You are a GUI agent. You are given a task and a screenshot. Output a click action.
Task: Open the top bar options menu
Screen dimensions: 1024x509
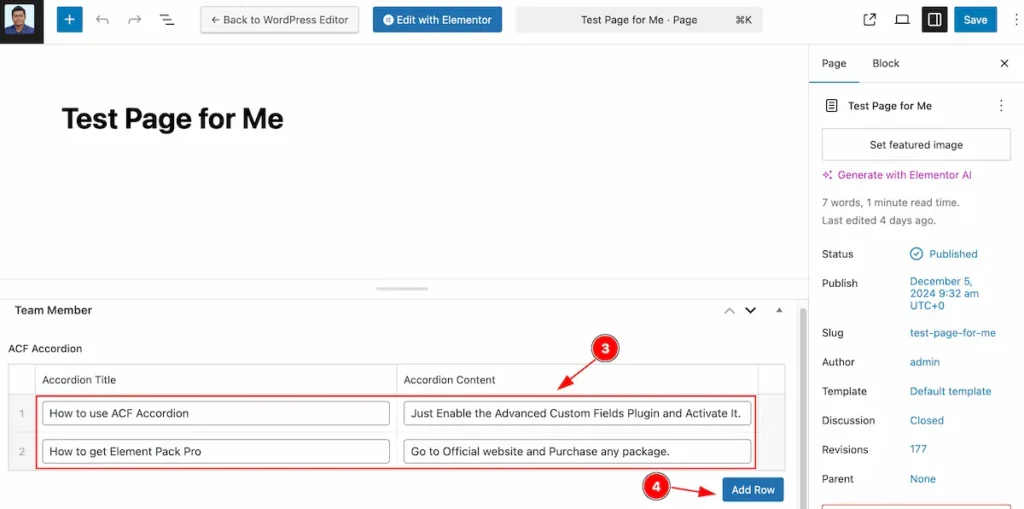click(x=1016, y=20)
